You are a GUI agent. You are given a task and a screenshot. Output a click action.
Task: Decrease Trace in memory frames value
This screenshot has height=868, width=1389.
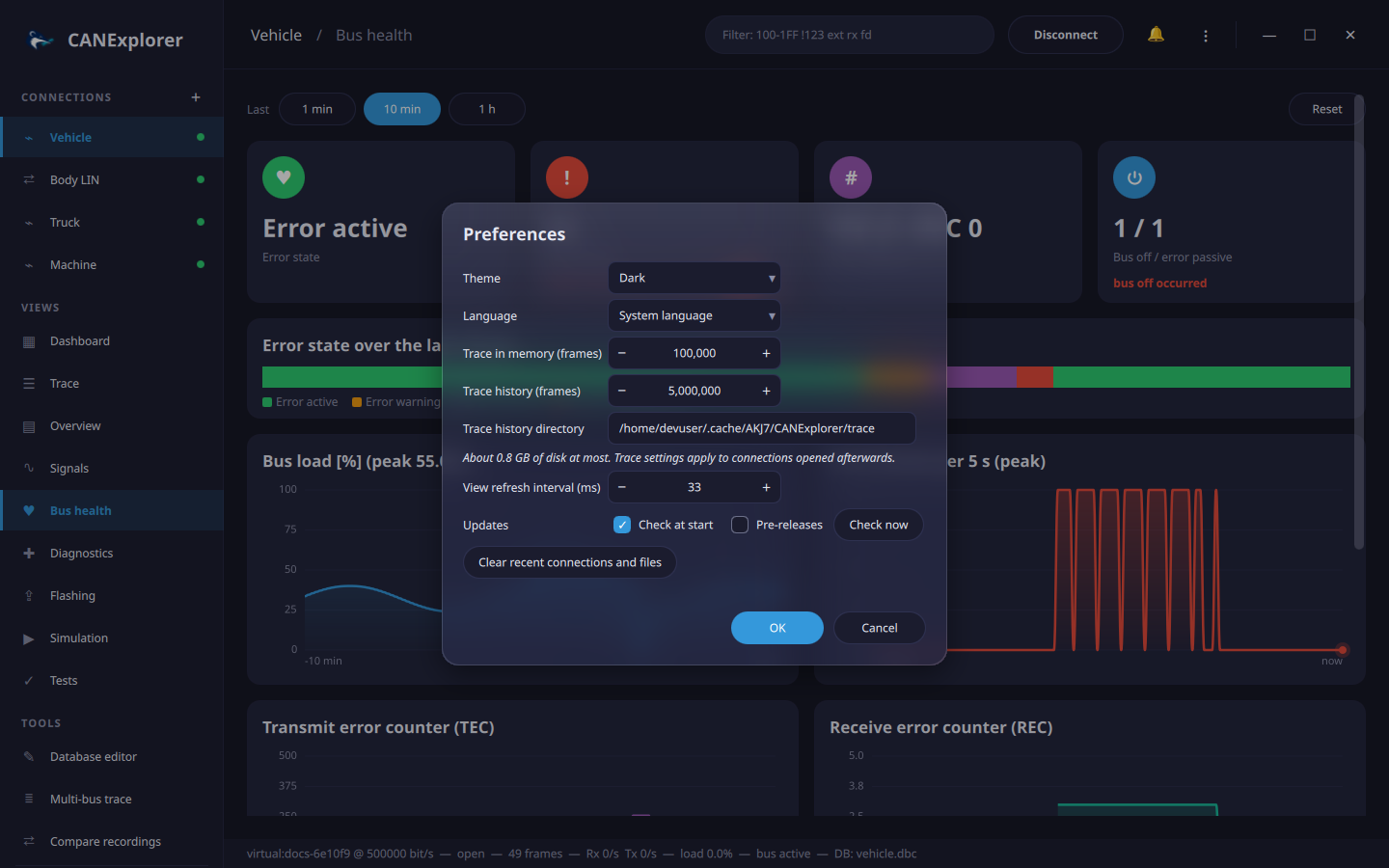click(x=622, y=353)
